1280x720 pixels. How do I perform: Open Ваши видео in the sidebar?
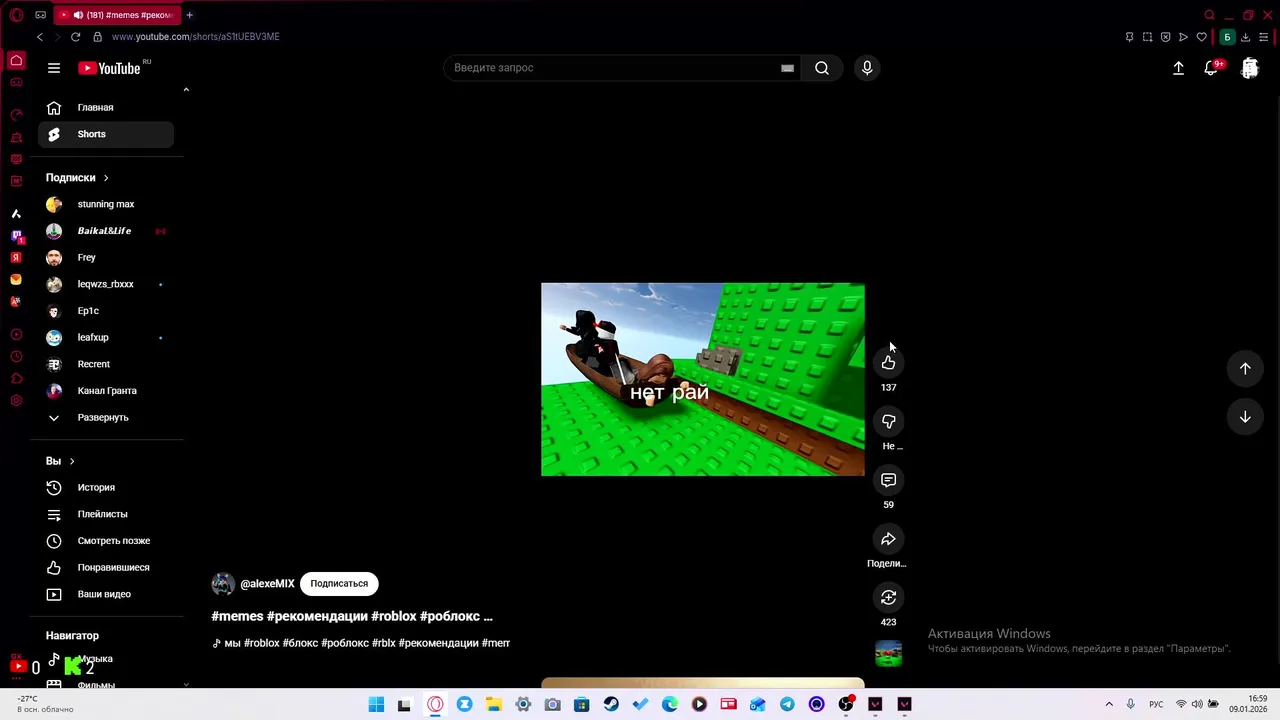[x=106, y=594]
